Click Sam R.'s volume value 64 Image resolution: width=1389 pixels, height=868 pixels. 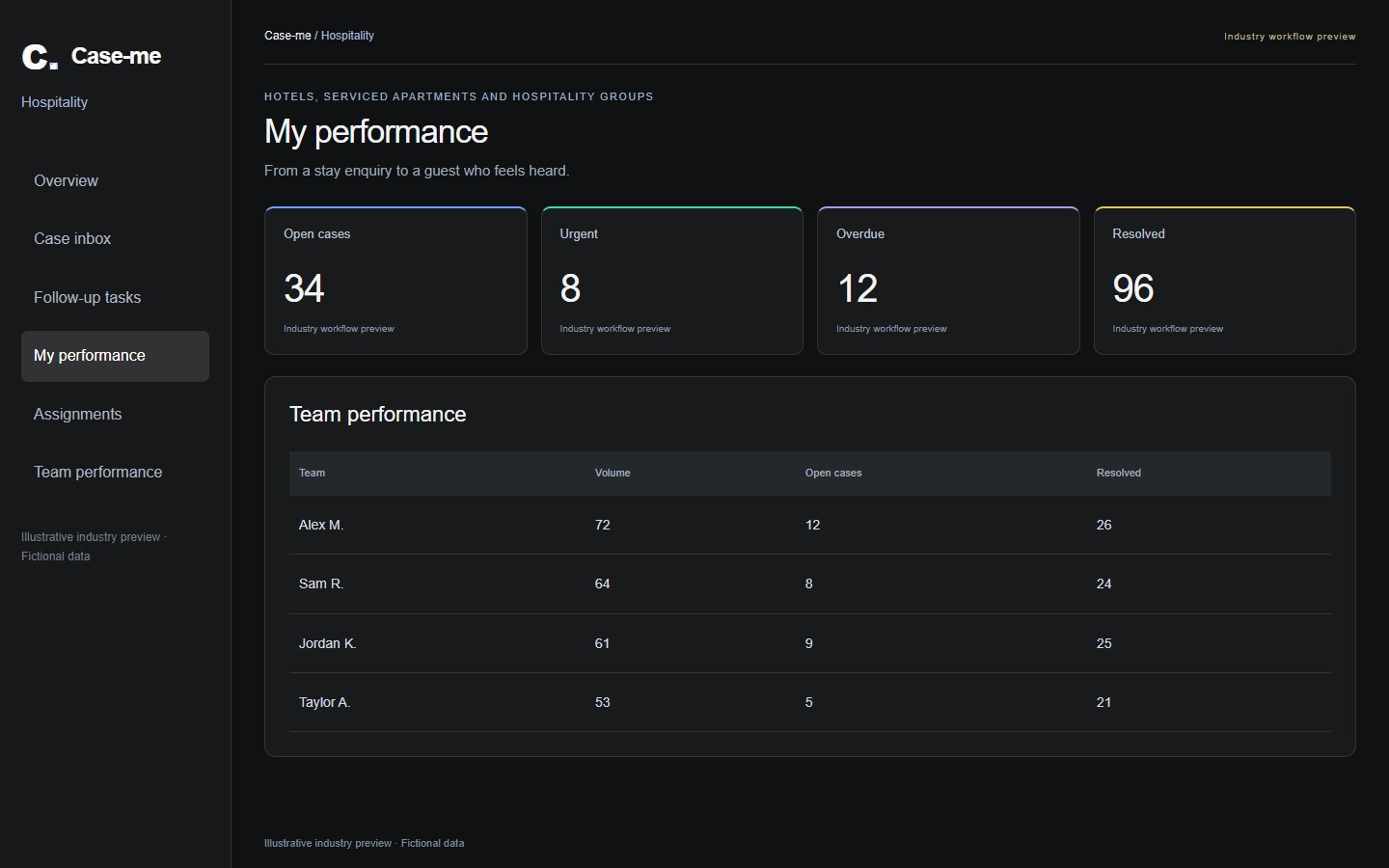pyautogui.click(x=603, y=584)
